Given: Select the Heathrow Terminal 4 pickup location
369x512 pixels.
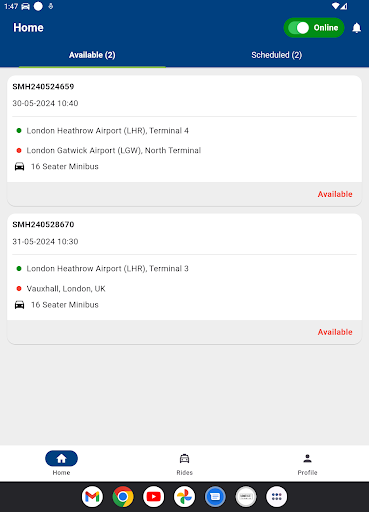Looking at the screenshot, I should point(107,131).
